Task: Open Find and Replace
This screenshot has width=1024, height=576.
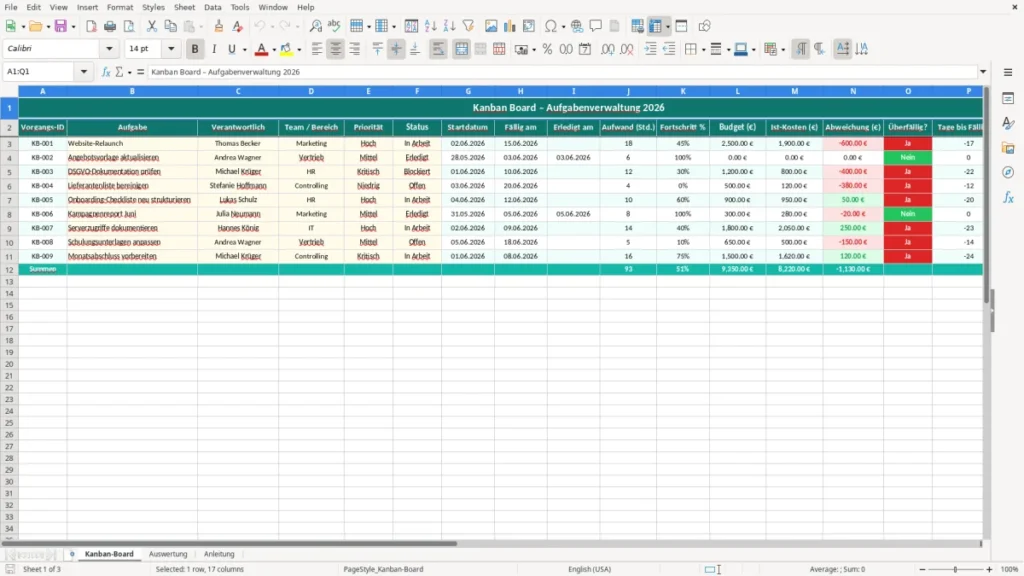Action: (x=315, y=26)
